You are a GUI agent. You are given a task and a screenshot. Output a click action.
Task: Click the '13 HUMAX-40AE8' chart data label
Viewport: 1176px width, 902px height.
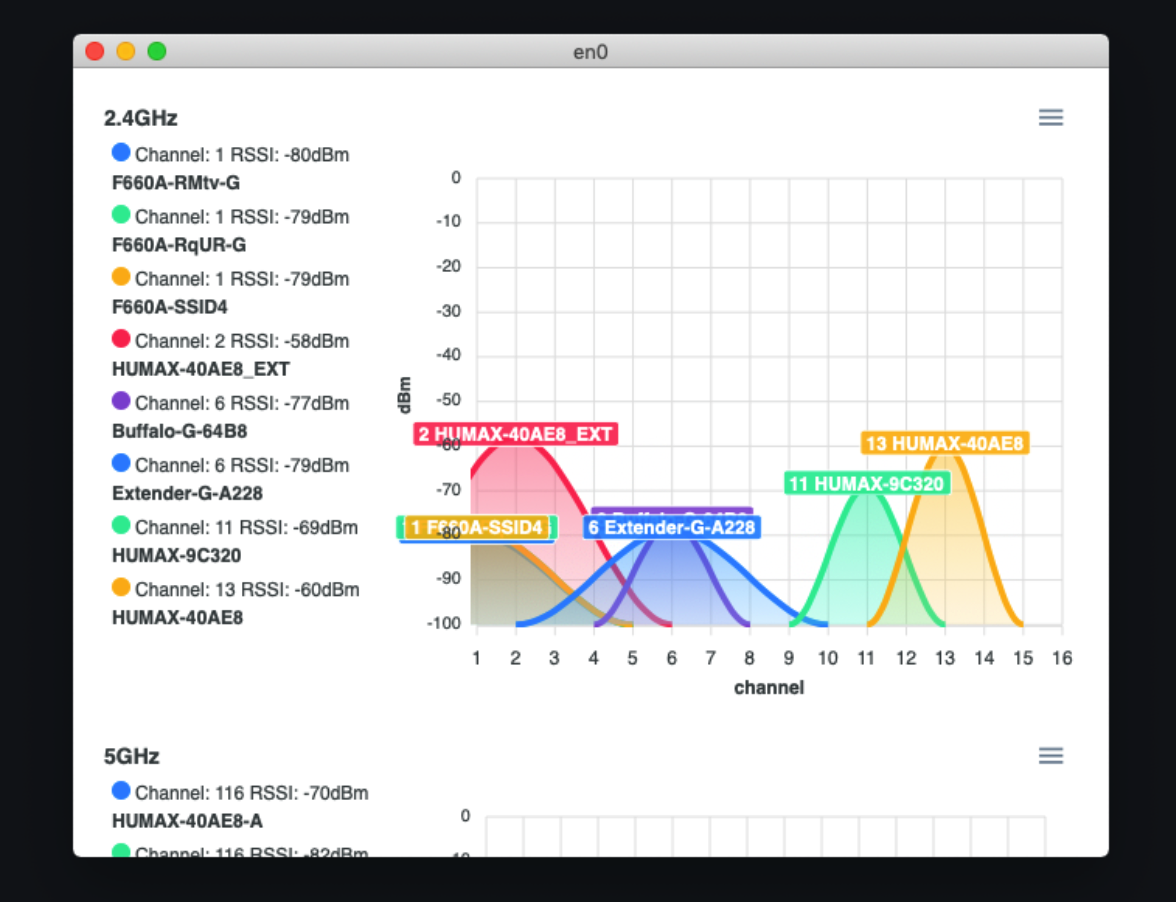click(944, 443)
